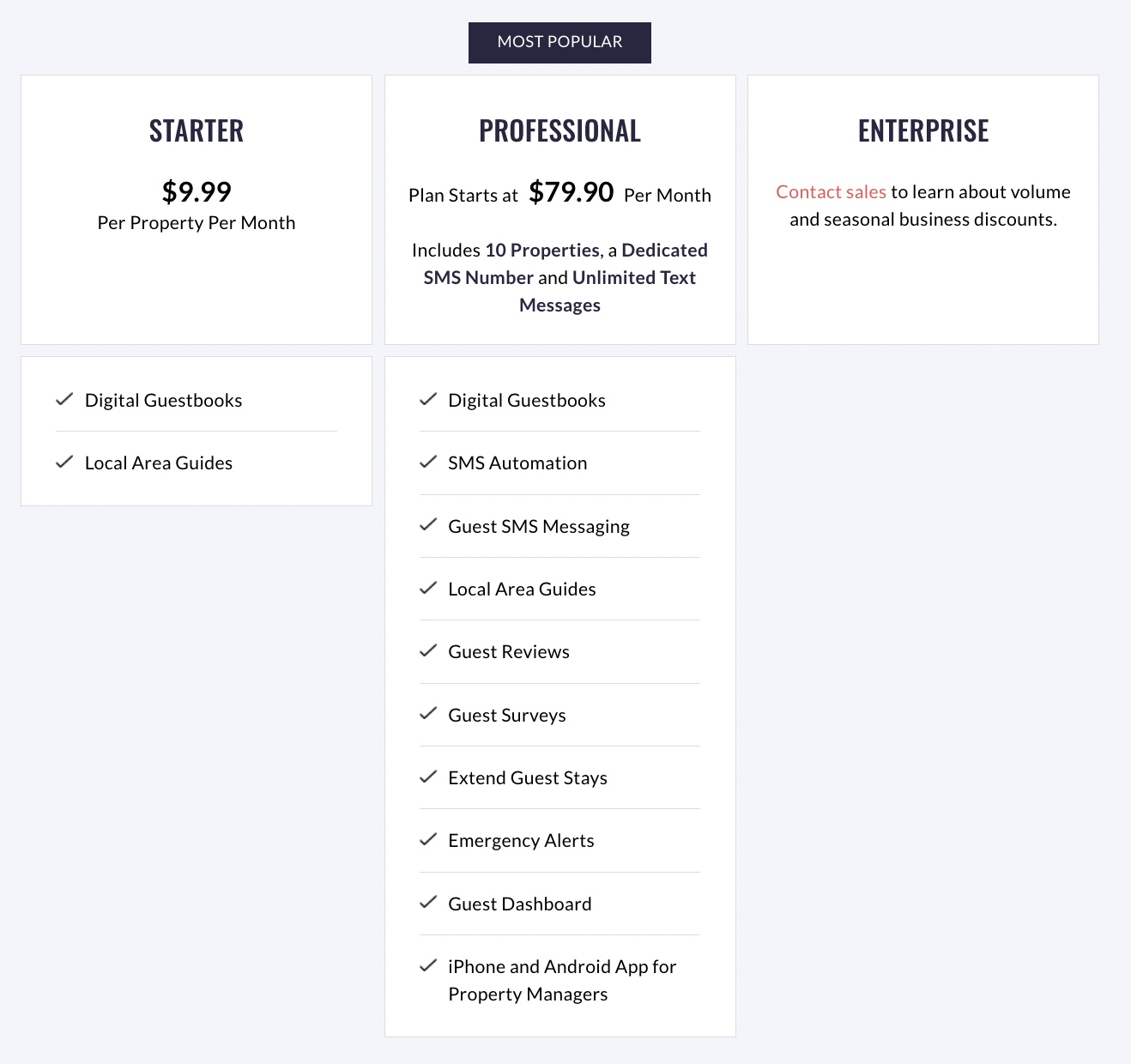Click the $79.90 Professional price
The image size is (1131, 1064).
pyautogui.click(x=572, y=191)
